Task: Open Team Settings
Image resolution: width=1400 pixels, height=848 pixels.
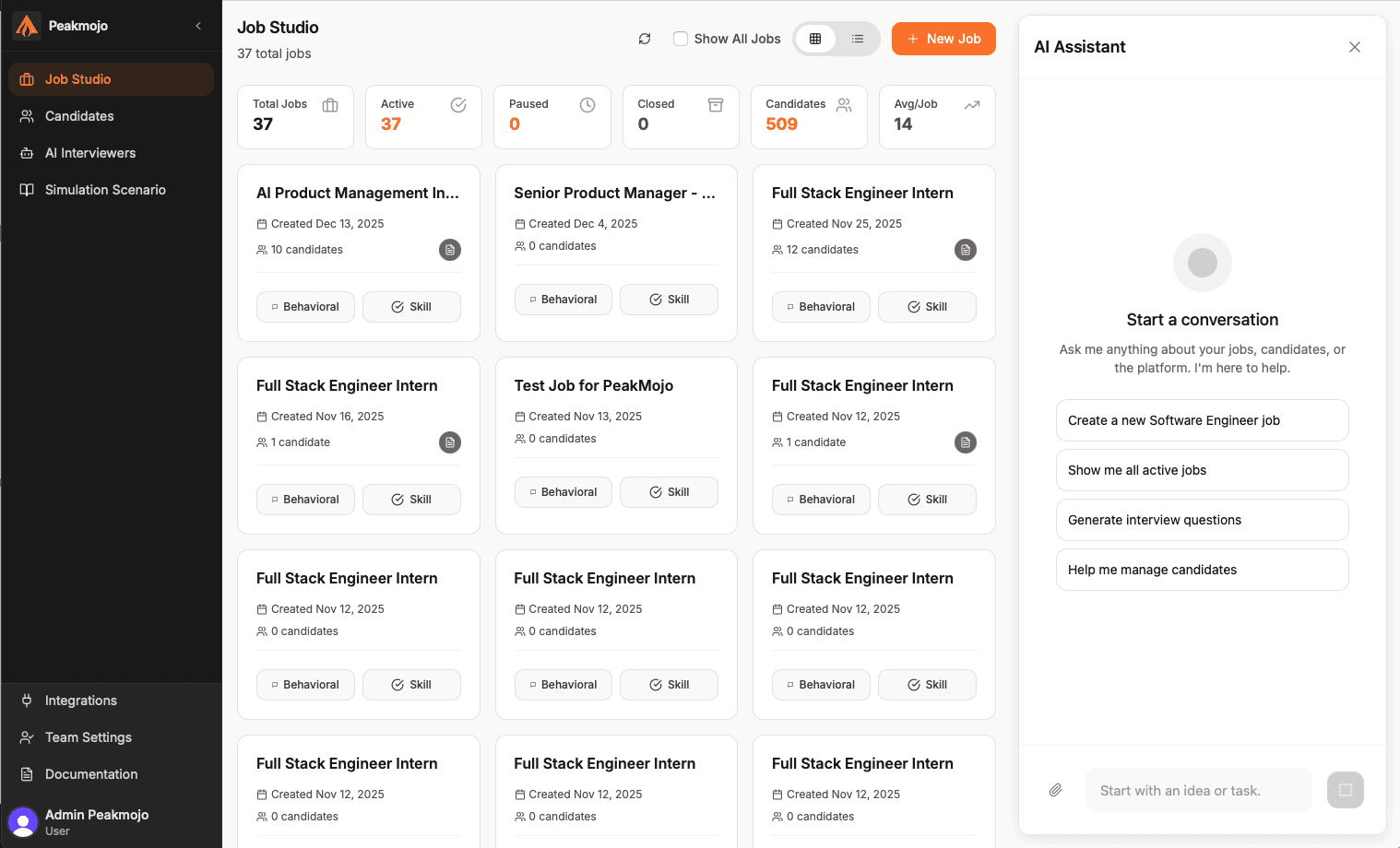Action: pyautogui.click(x=111, y=737)
